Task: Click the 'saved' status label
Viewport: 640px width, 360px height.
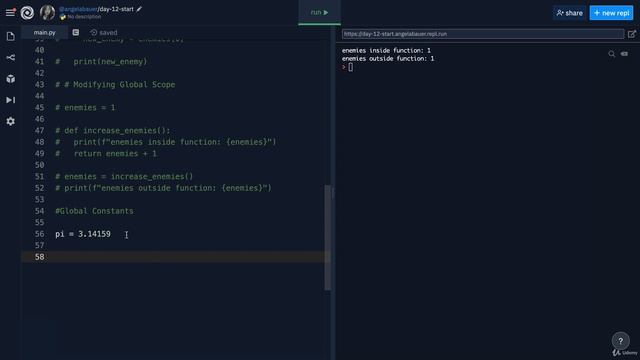Action: click(108, 33)
